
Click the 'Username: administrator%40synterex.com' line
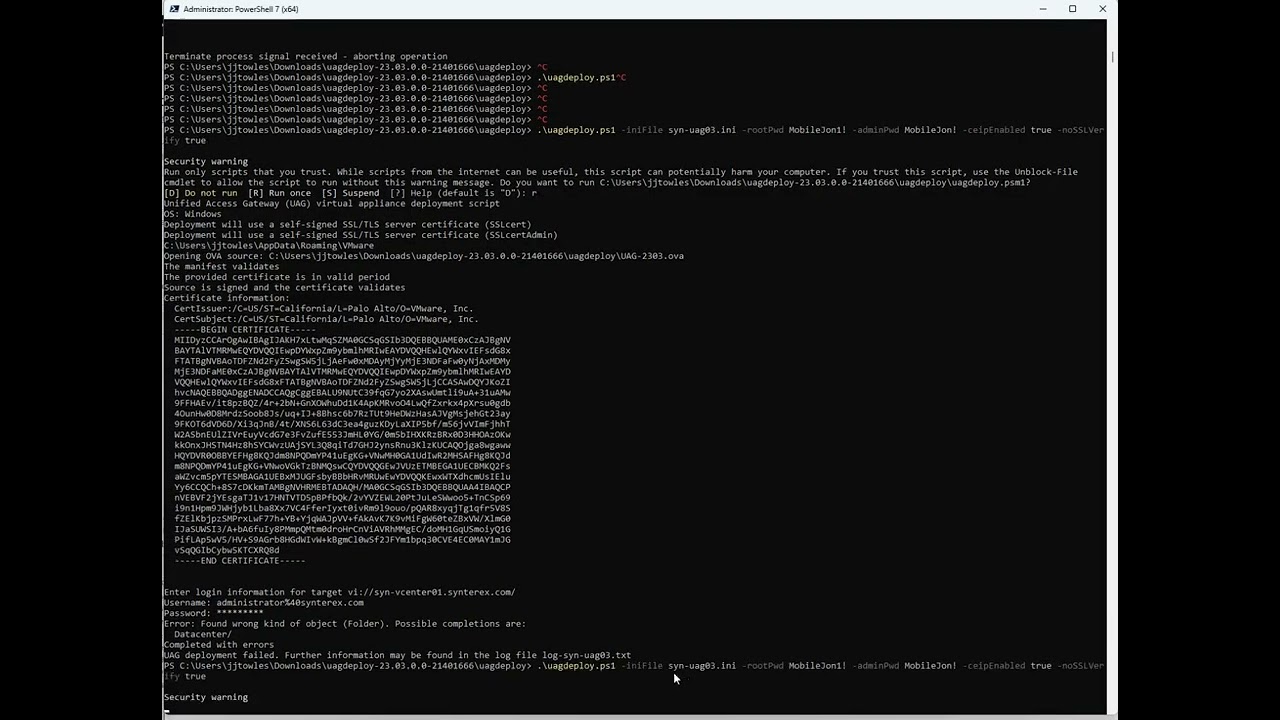pyautogui.click(x=264, y=602)
